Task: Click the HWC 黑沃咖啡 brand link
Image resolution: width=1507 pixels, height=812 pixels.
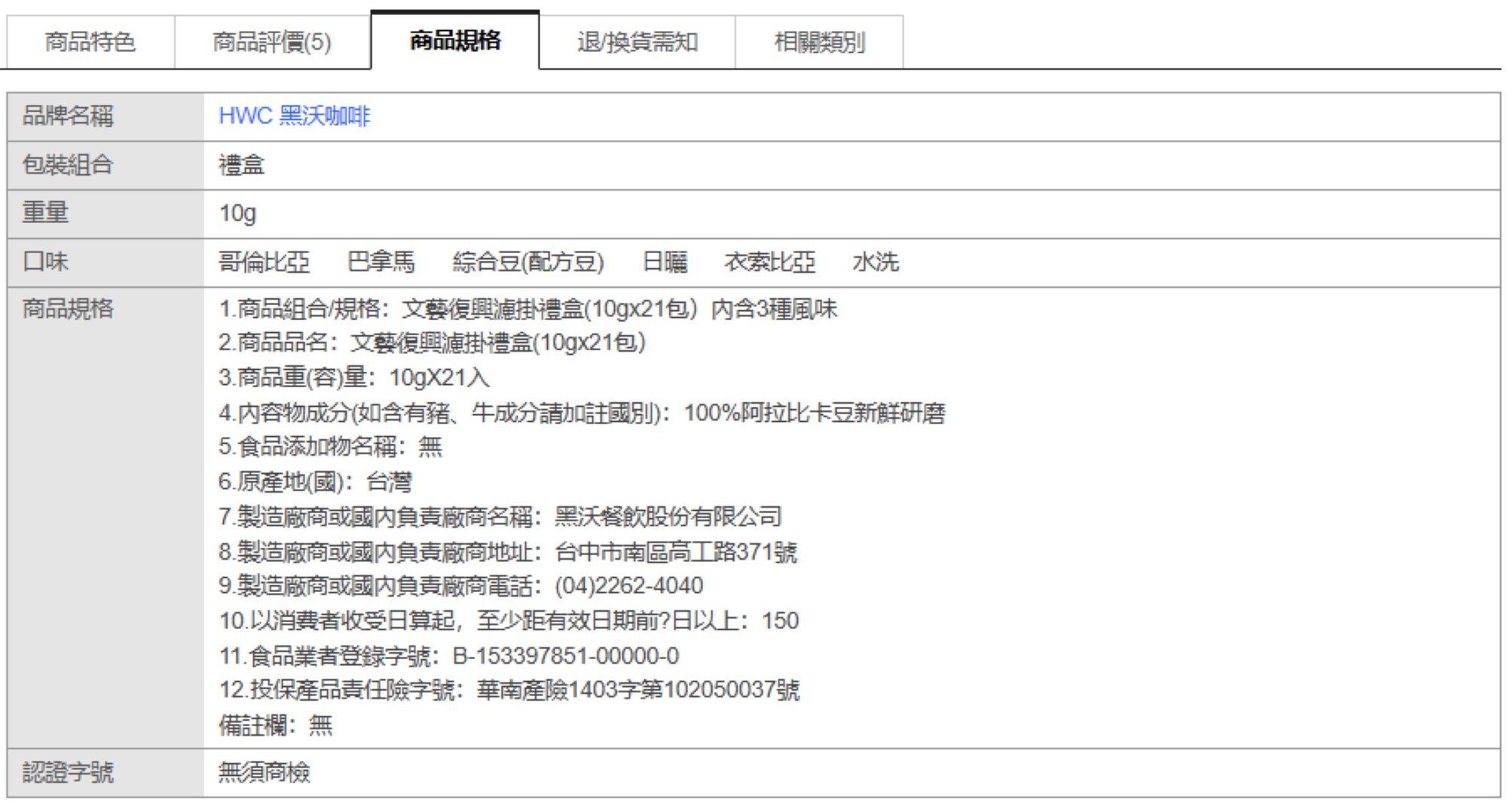Action: [294, 116]
